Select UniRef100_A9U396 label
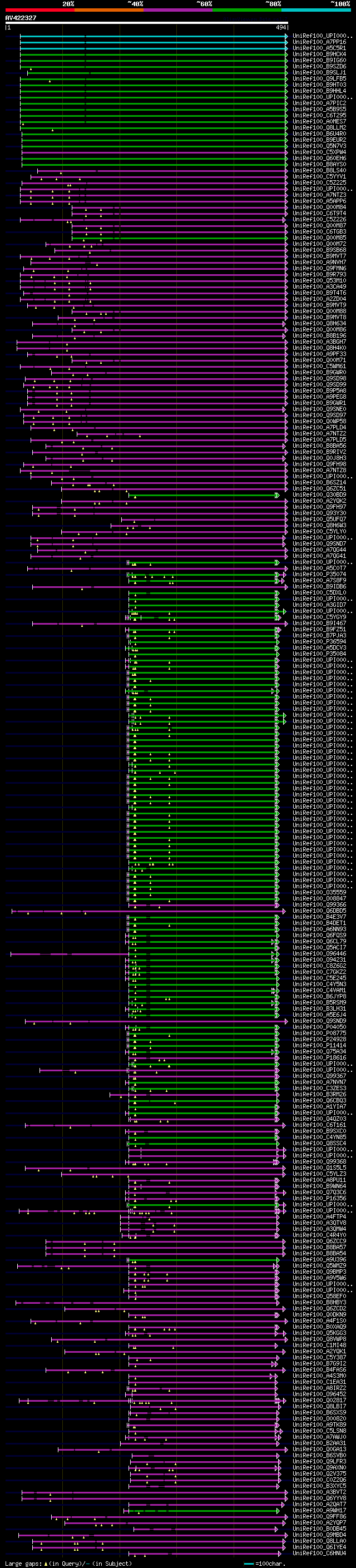 tap(319, 1259)
